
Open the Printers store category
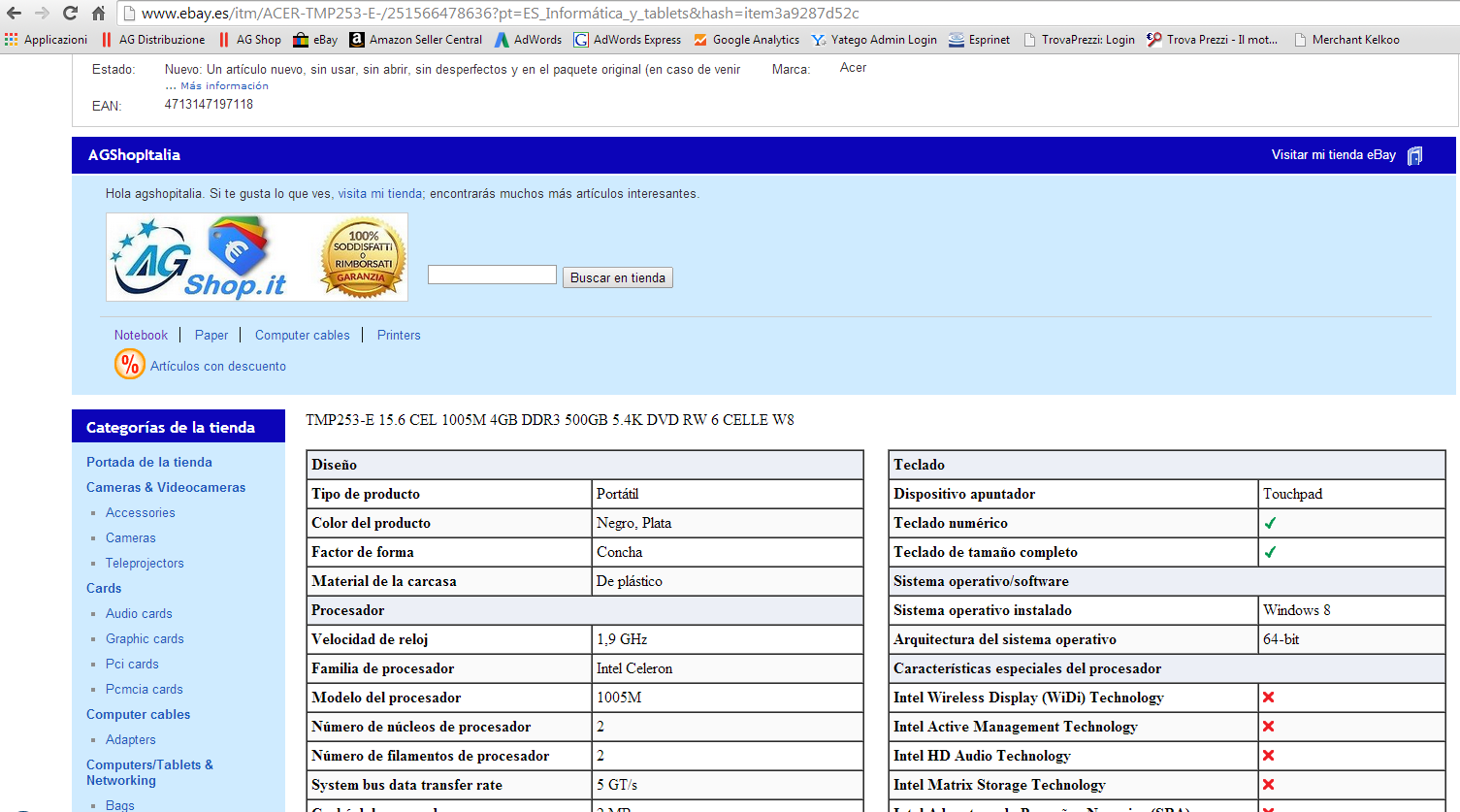pyautogui.click(x=399, y=335)
